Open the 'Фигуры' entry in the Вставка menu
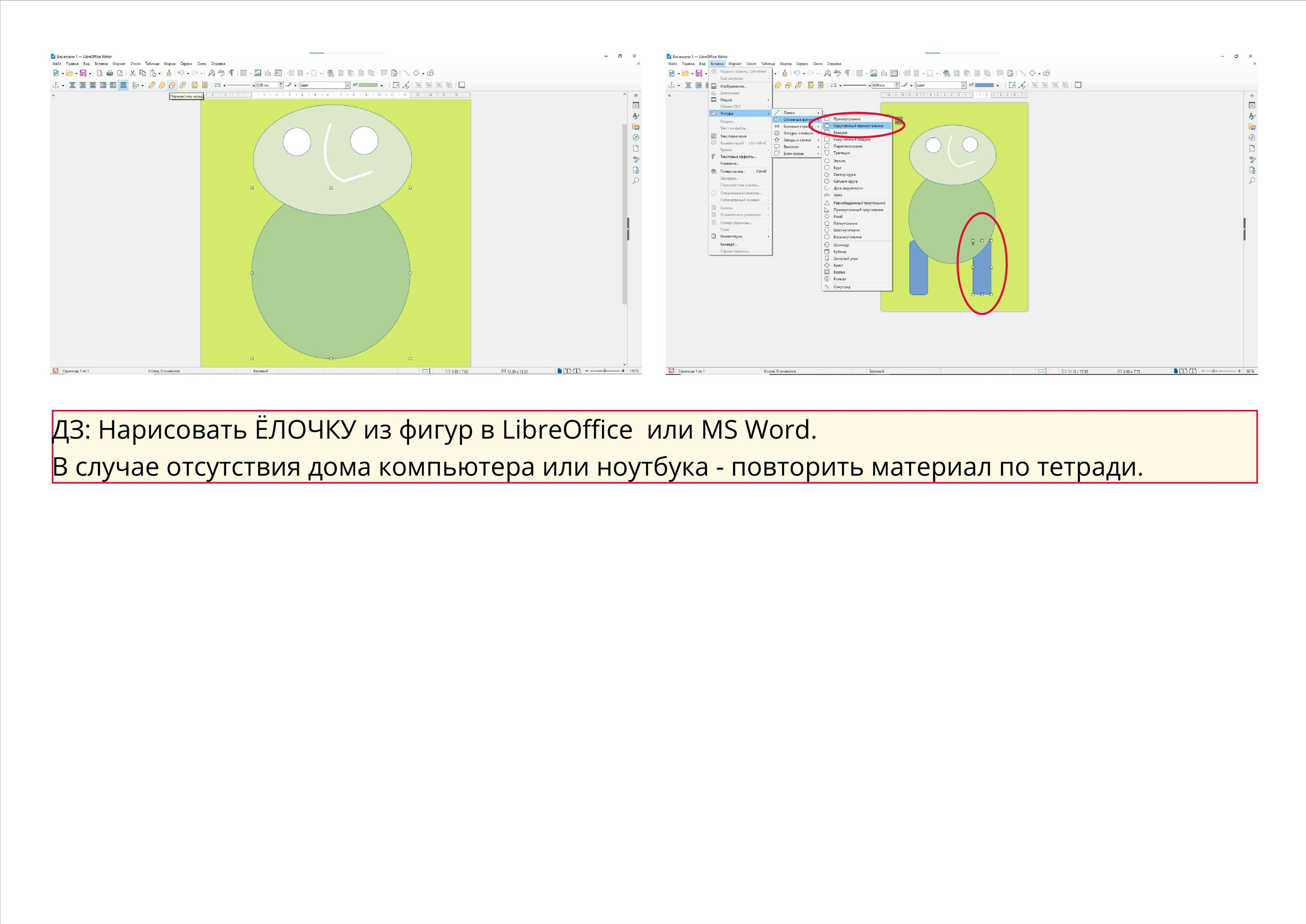 click(x=727, y=113)
